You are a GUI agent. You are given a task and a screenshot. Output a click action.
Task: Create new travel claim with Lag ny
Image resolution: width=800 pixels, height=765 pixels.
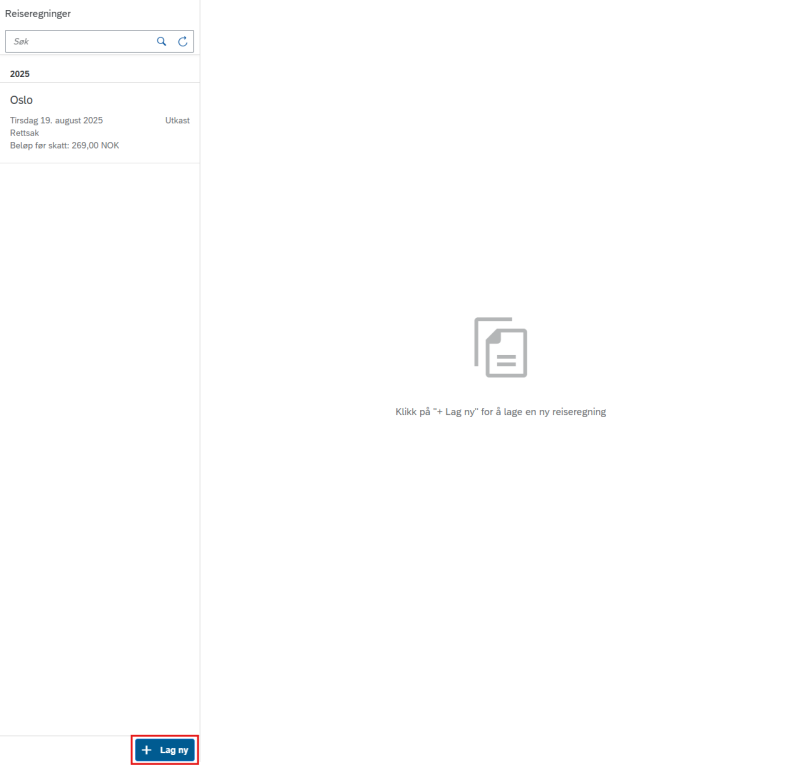click(x=165, y=750)
